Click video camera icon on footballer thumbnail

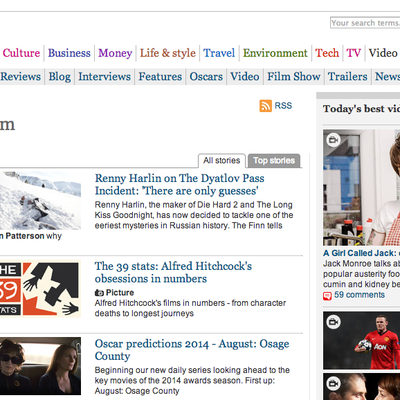(333, 322)
